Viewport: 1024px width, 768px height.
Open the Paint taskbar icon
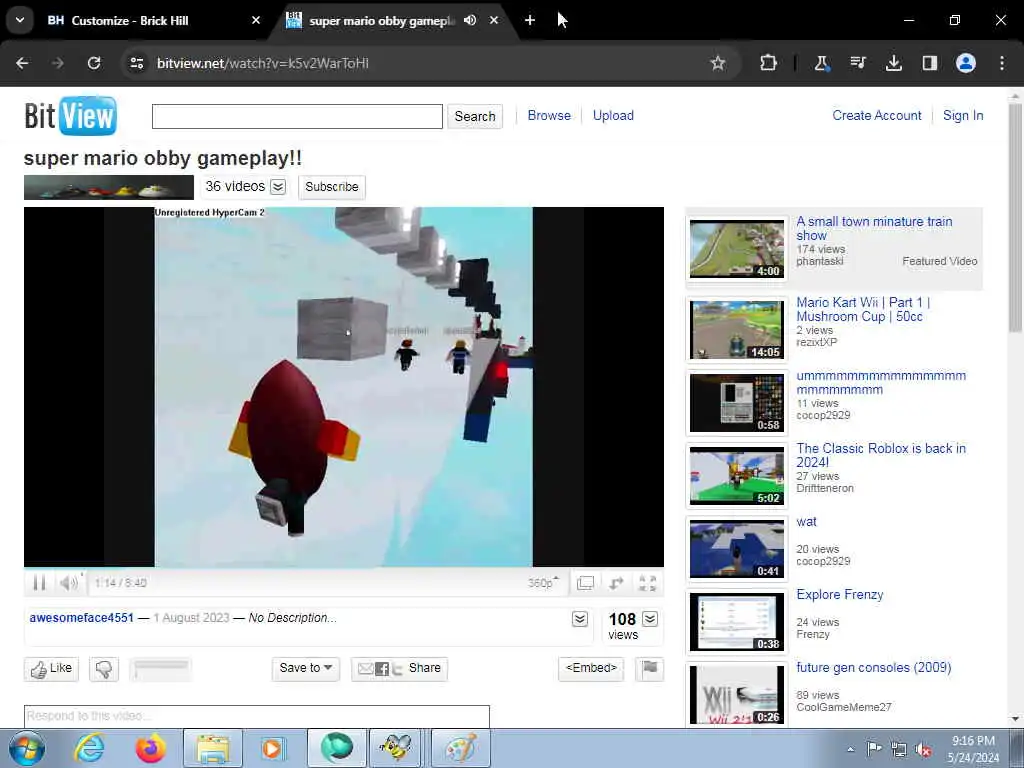(461, 749)
